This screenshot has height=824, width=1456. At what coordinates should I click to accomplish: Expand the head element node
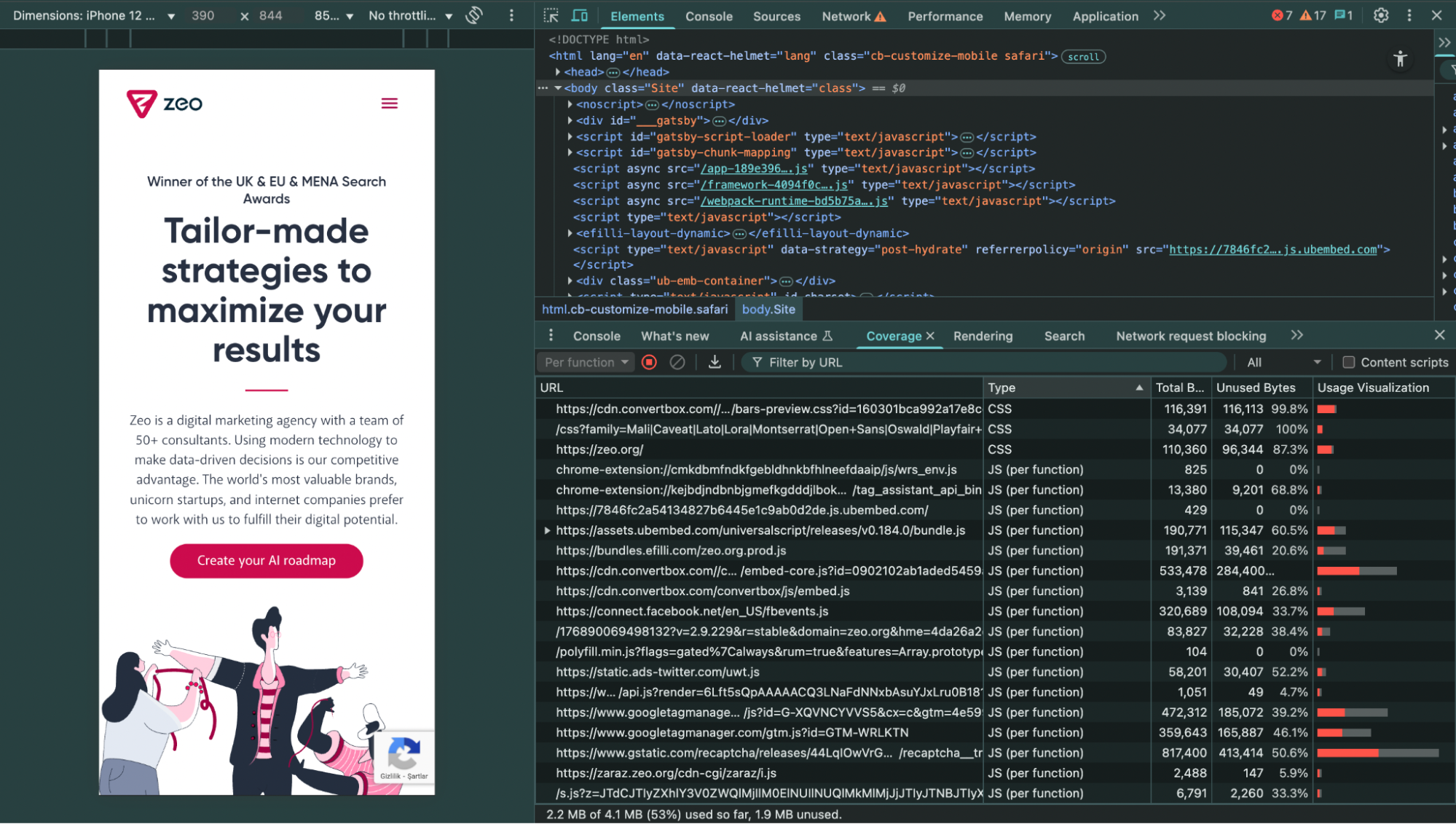[x=558, y=72]
